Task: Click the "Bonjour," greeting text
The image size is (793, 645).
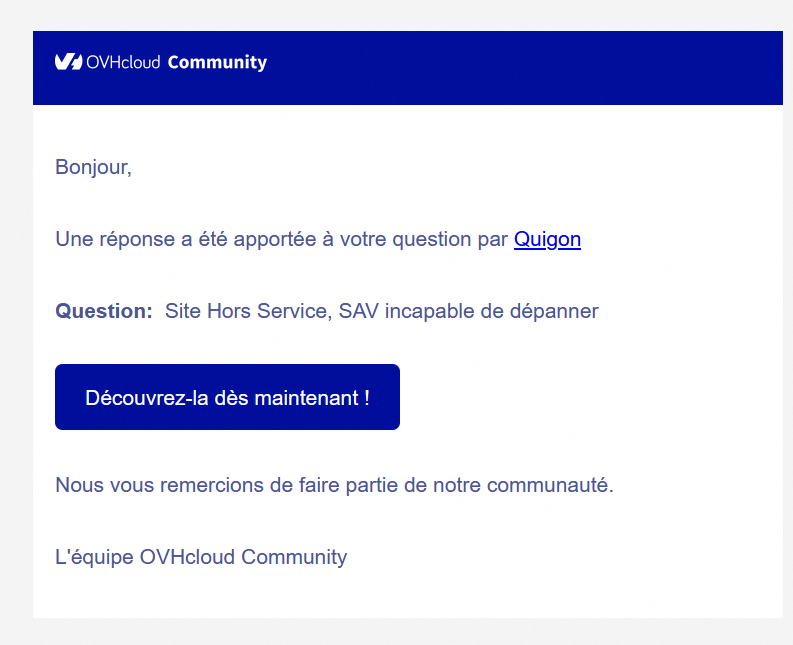Action: coord(93,167)
